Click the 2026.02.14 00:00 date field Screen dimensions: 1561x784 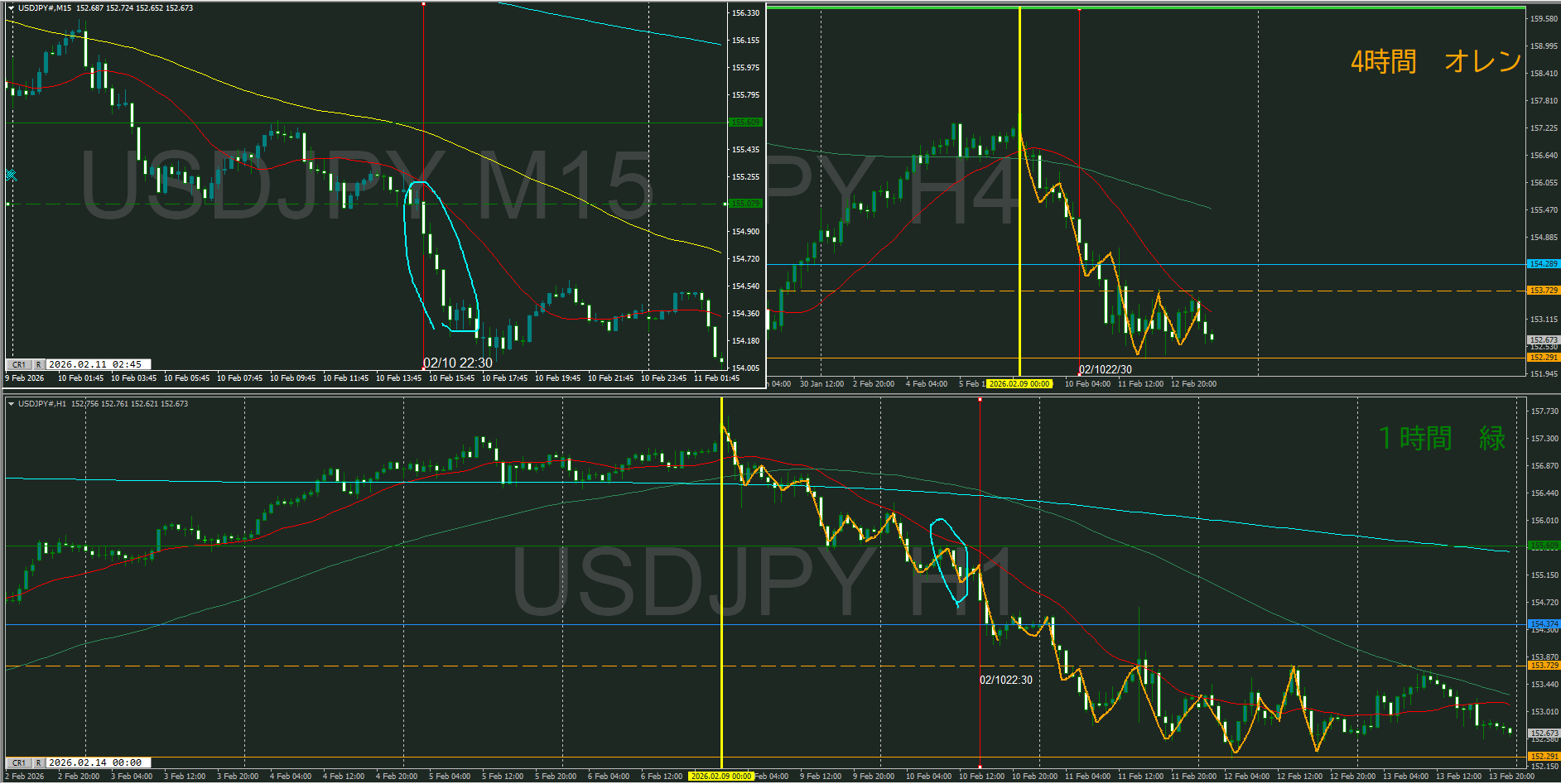(94, 762)
